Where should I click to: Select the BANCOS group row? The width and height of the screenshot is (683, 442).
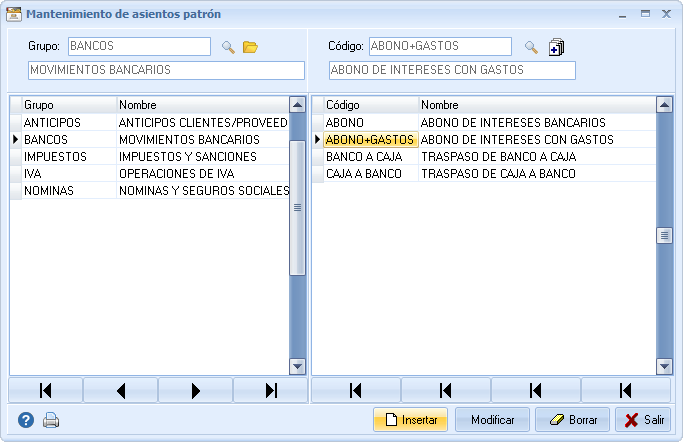149,140
